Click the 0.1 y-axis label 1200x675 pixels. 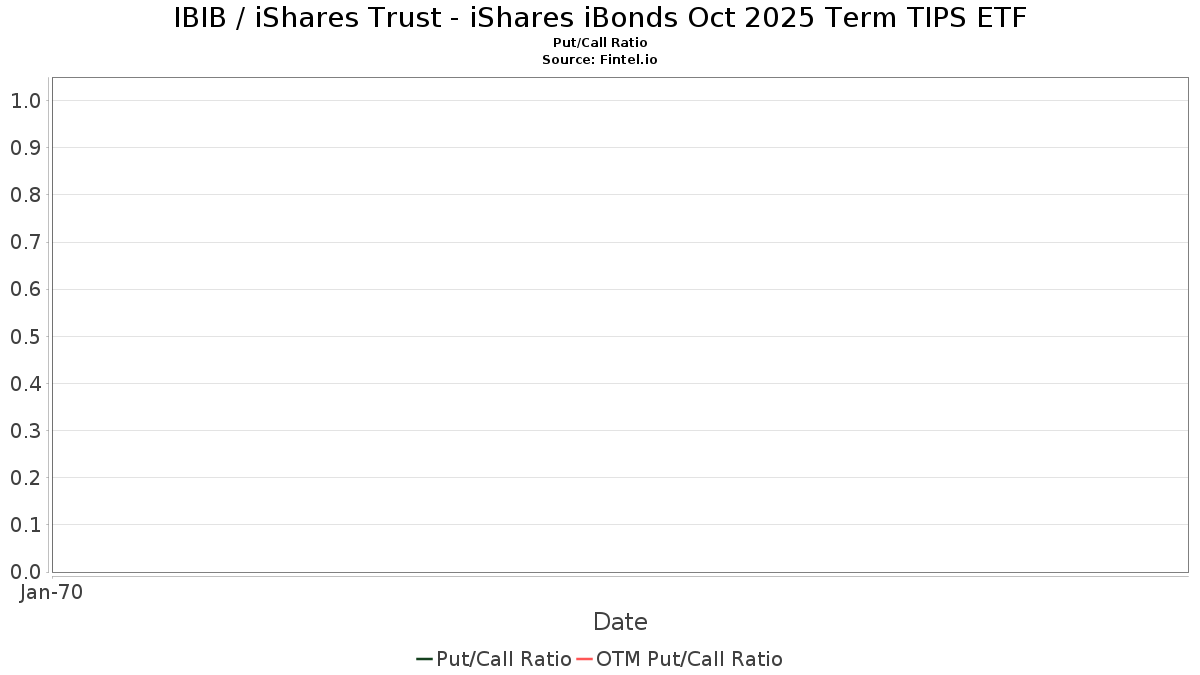coord(25,524)
